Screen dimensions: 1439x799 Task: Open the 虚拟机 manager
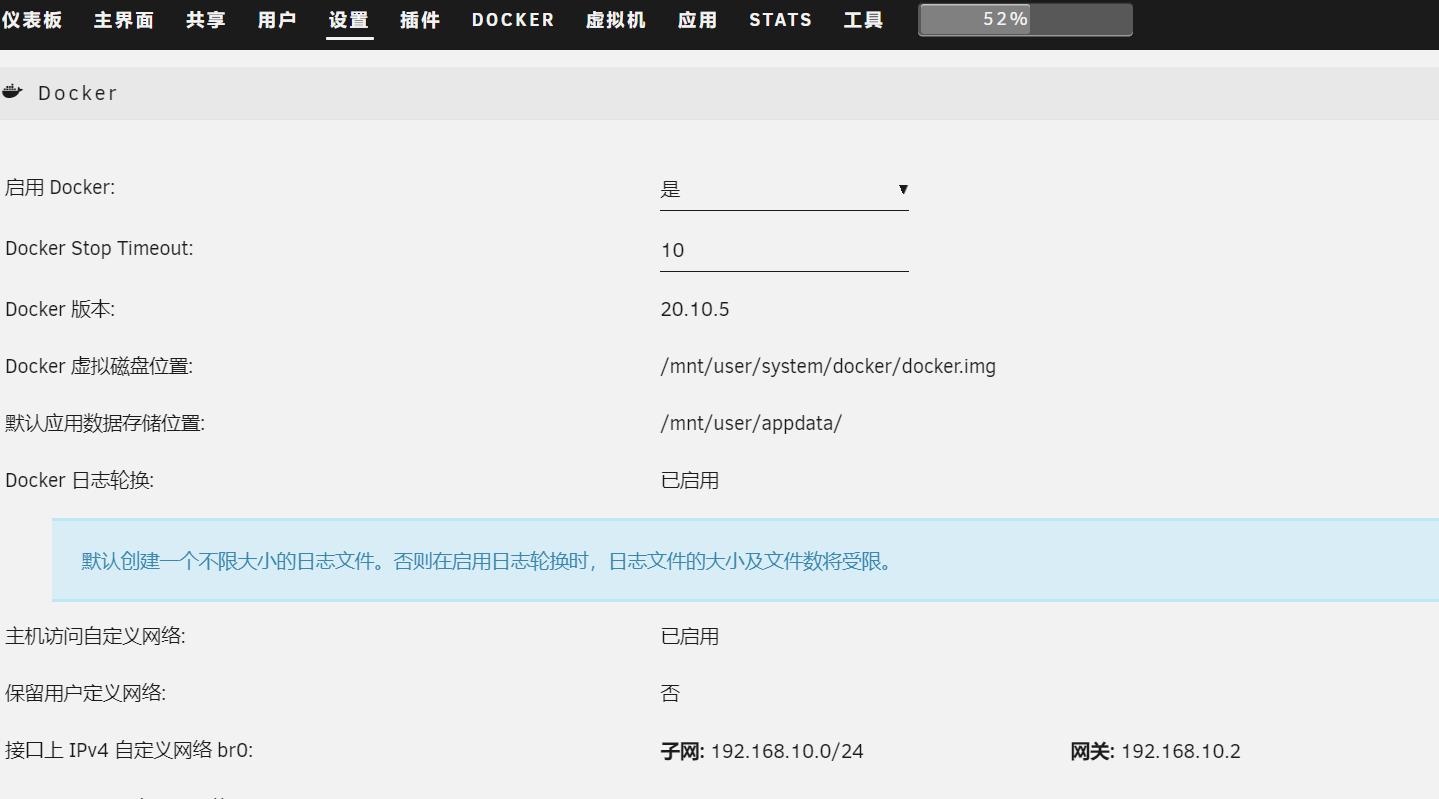[x=616, y=20]
